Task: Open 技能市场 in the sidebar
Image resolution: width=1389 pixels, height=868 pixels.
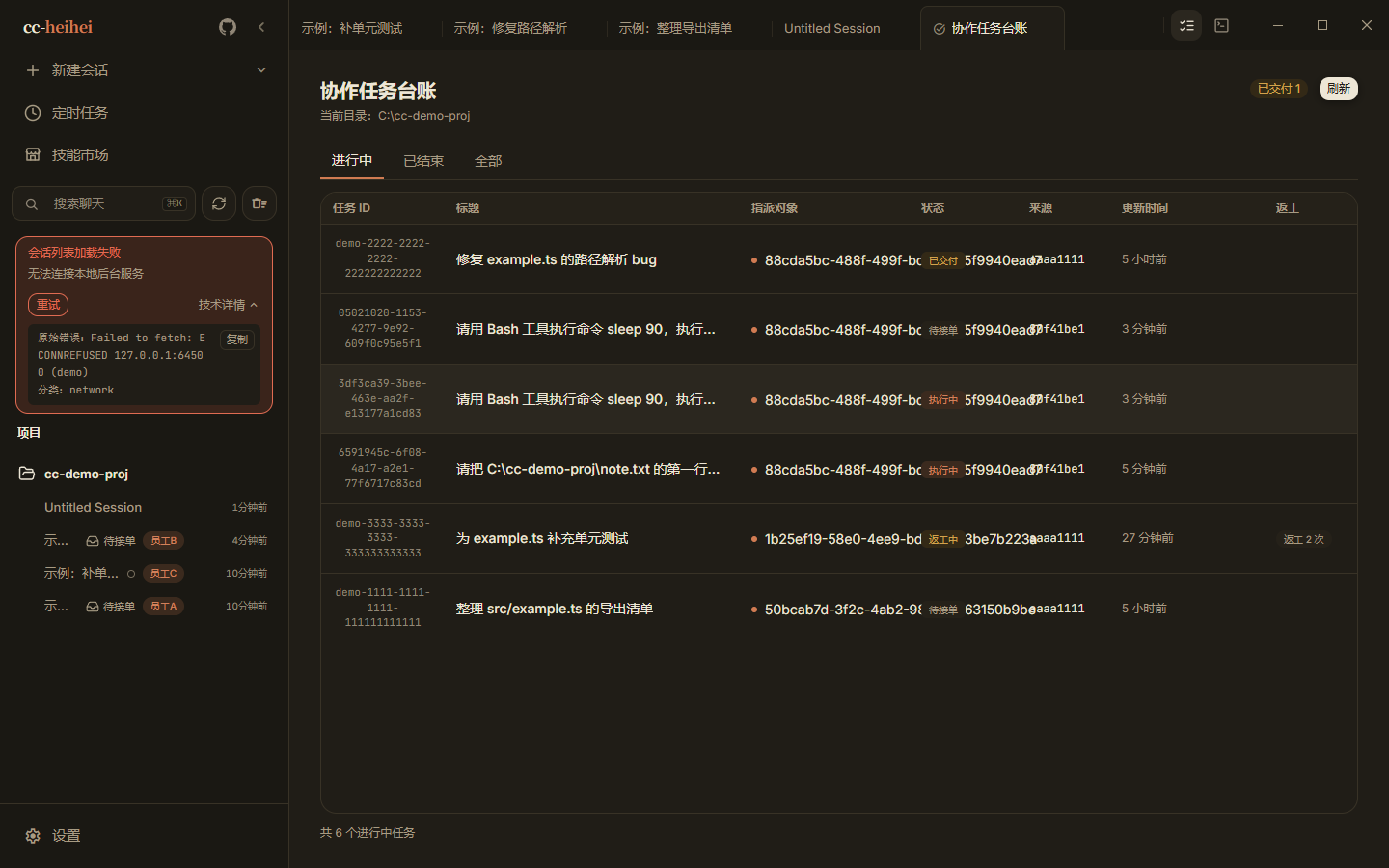Action: 145,154
